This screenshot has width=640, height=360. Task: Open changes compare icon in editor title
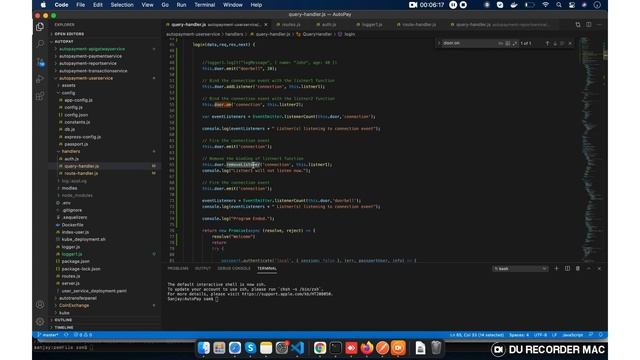pyautogui.click(x=578, y=24)
